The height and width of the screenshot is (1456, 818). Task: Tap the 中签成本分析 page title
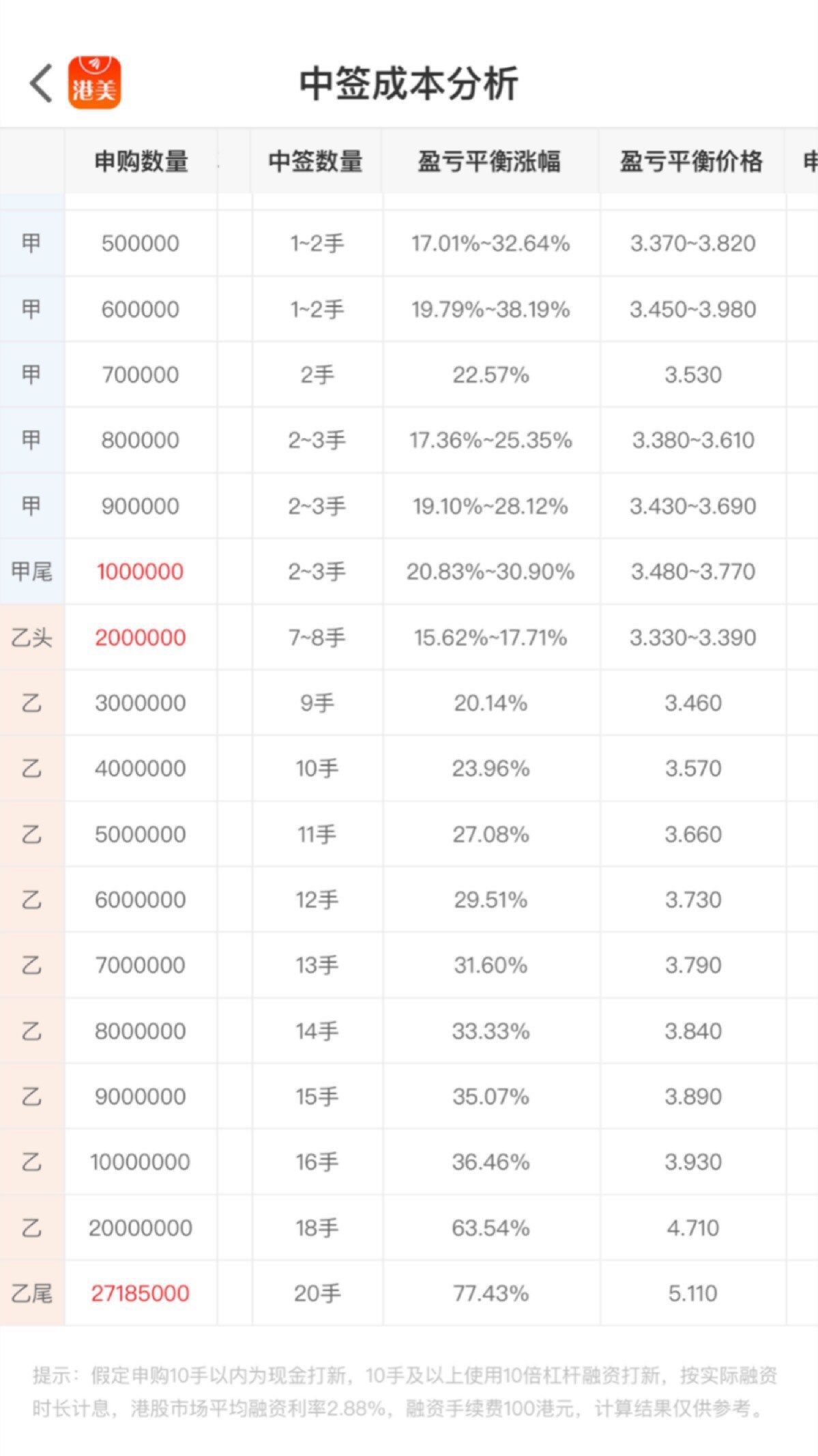pyautogui.click(x=409, y=83)
